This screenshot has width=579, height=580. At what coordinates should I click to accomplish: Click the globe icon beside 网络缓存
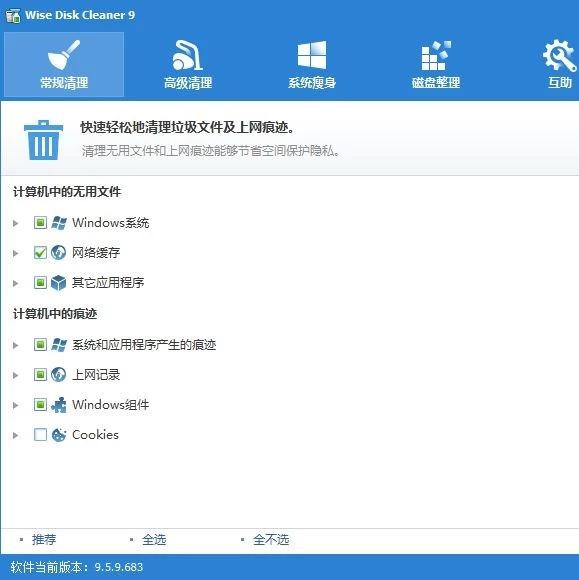click(x=58, y=253)
